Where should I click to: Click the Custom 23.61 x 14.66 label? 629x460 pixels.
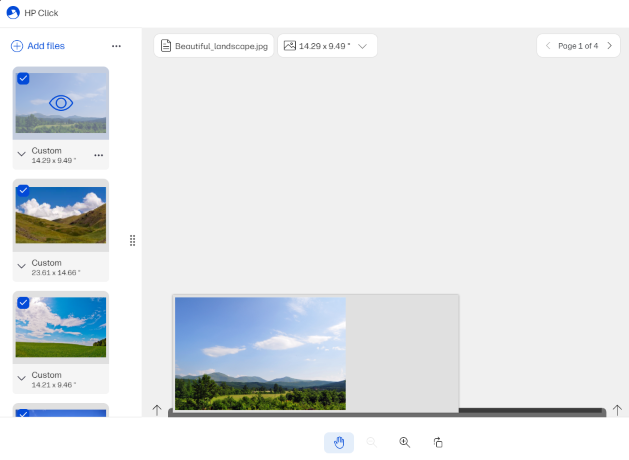pos(56,267)
